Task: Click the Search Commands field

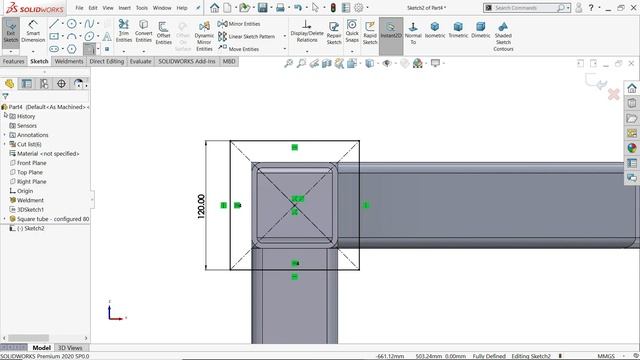Action: (527, 8)
